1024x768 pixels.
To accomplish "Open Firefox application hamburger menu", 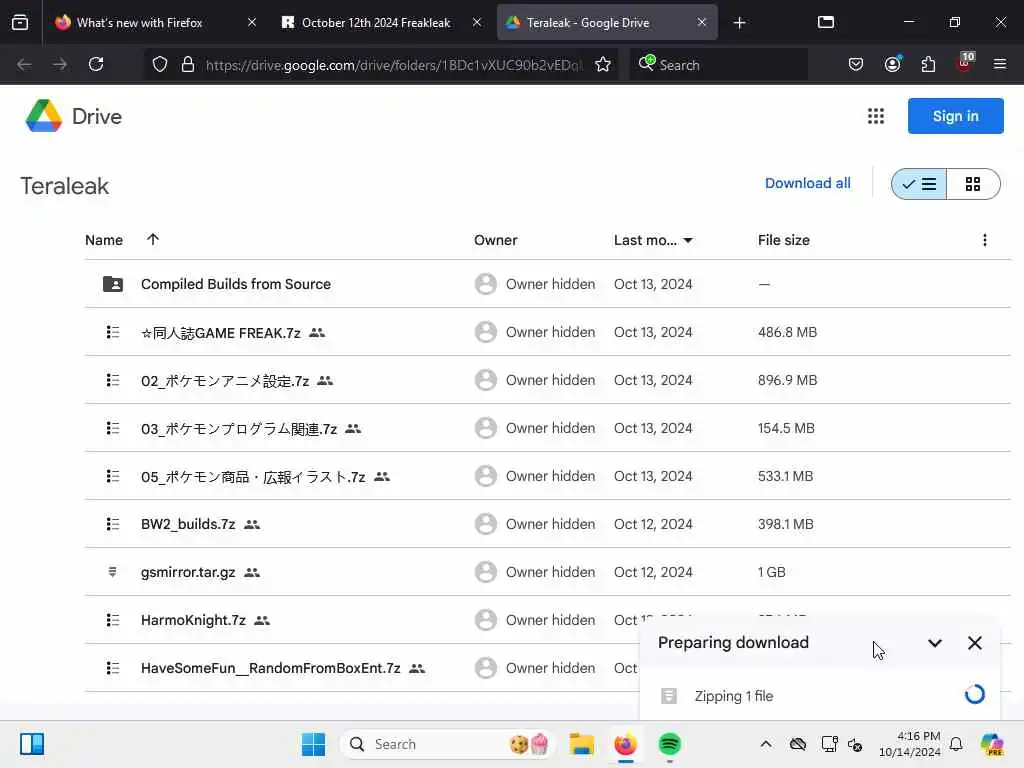I will pyautogui.click(x=999, y=64).
